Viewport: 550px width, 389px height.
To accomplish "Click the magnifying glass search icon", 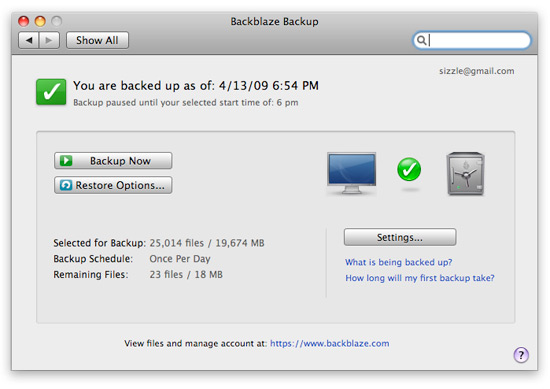I will tap(421, 40).
